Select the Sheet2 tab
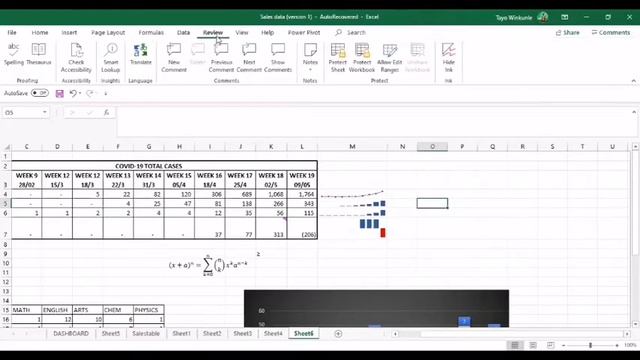The width and height of the screenshot is (640, 360). [x=212, y=333]
